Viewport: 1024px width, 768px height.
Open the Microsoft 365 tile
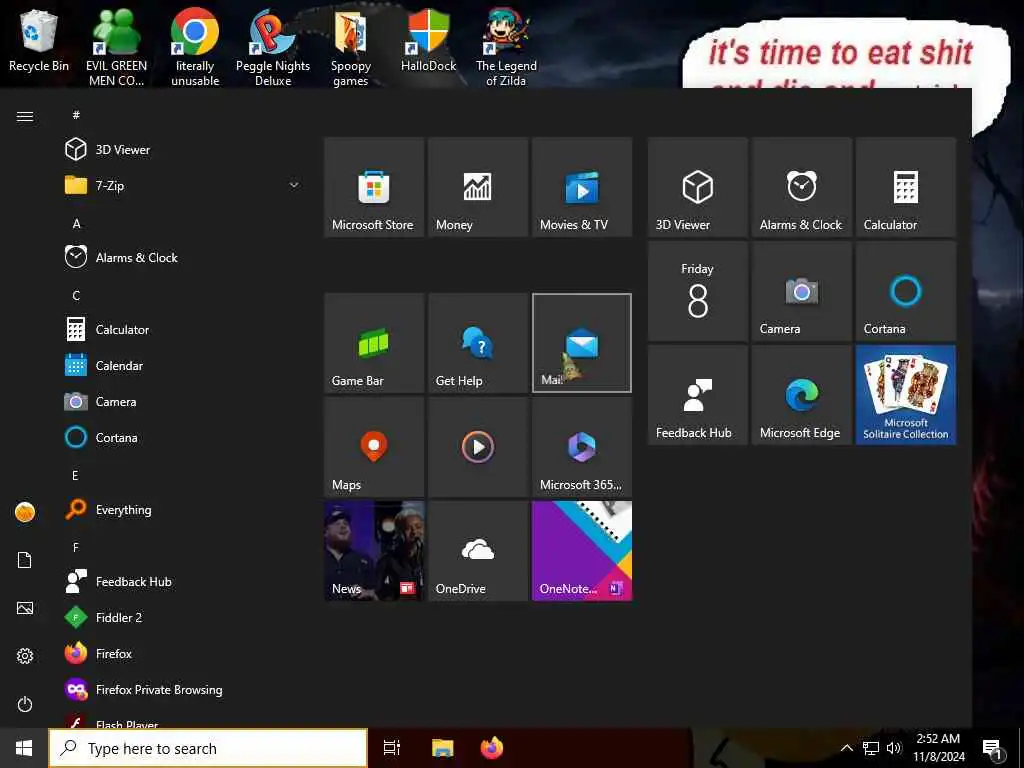[x=582, y=447]
